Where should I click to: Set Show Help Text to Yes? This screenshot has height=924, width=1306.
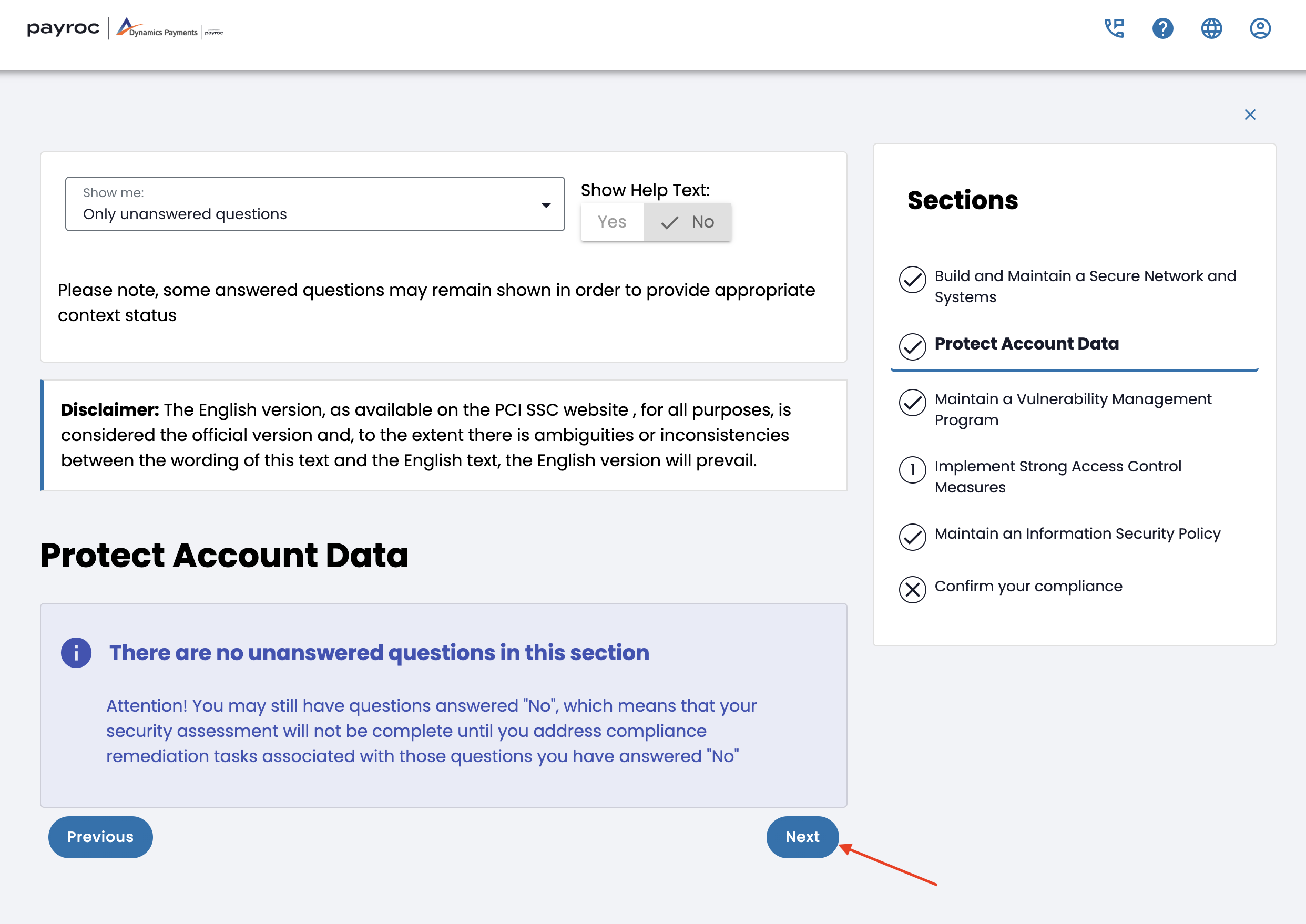(612, 222)
